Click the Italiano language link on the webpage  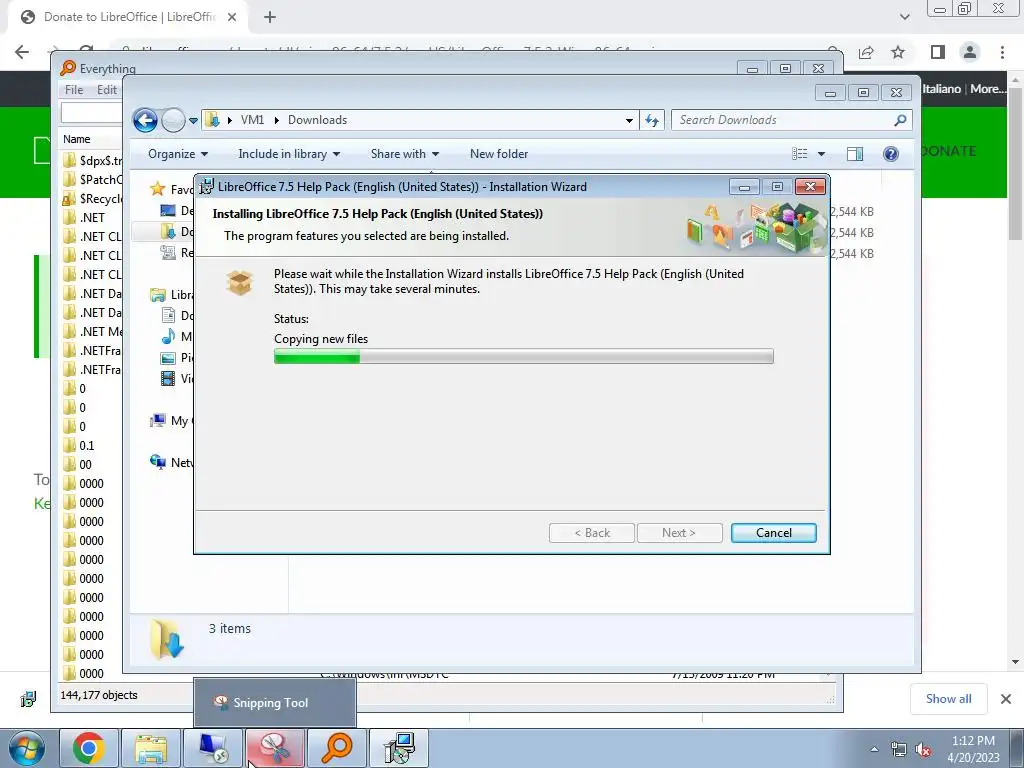[941, 89]
